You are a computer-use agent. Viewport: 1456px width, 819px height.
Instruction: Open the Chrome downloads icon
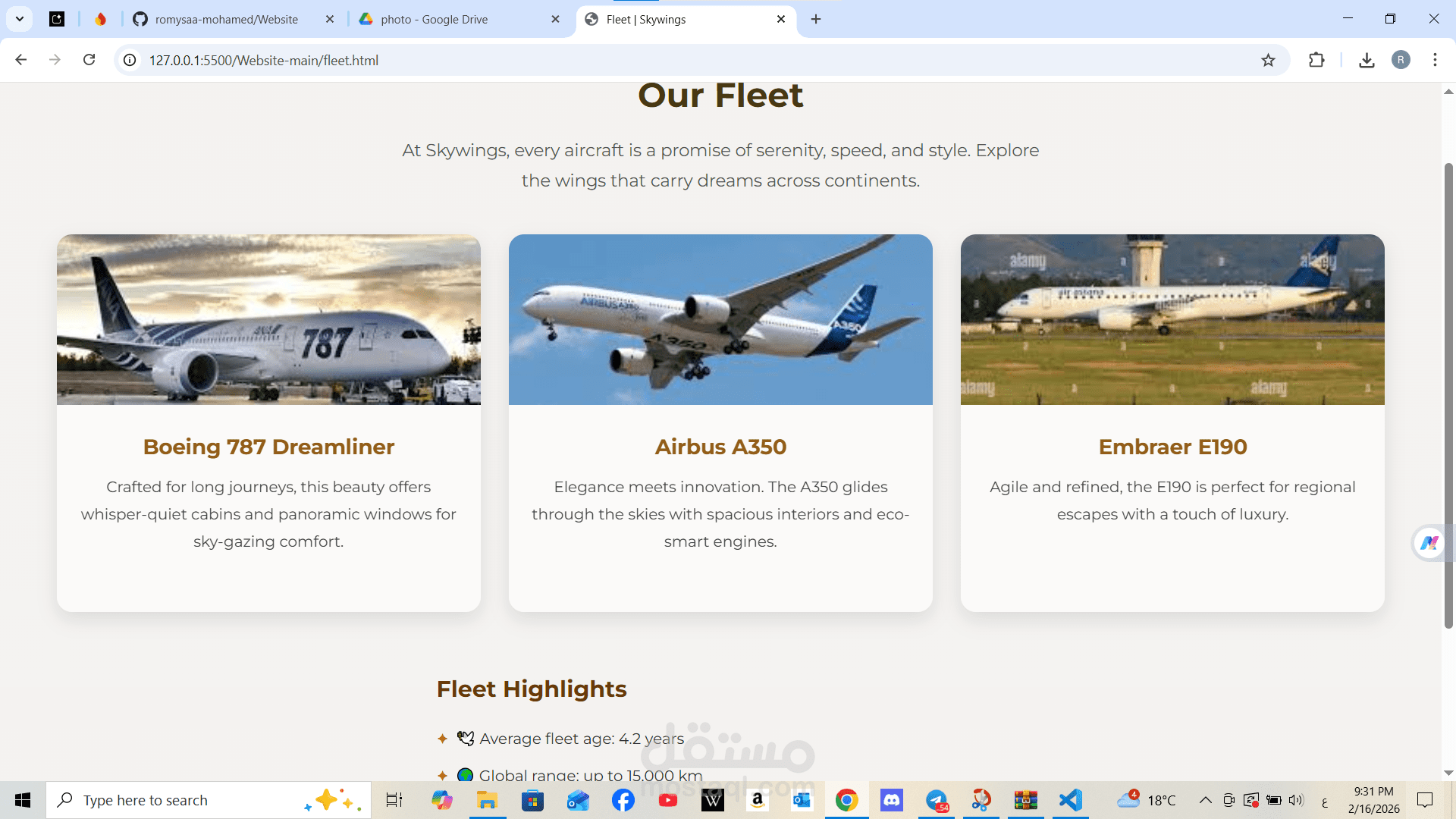pyautogui.click(x=1367, y=60)
